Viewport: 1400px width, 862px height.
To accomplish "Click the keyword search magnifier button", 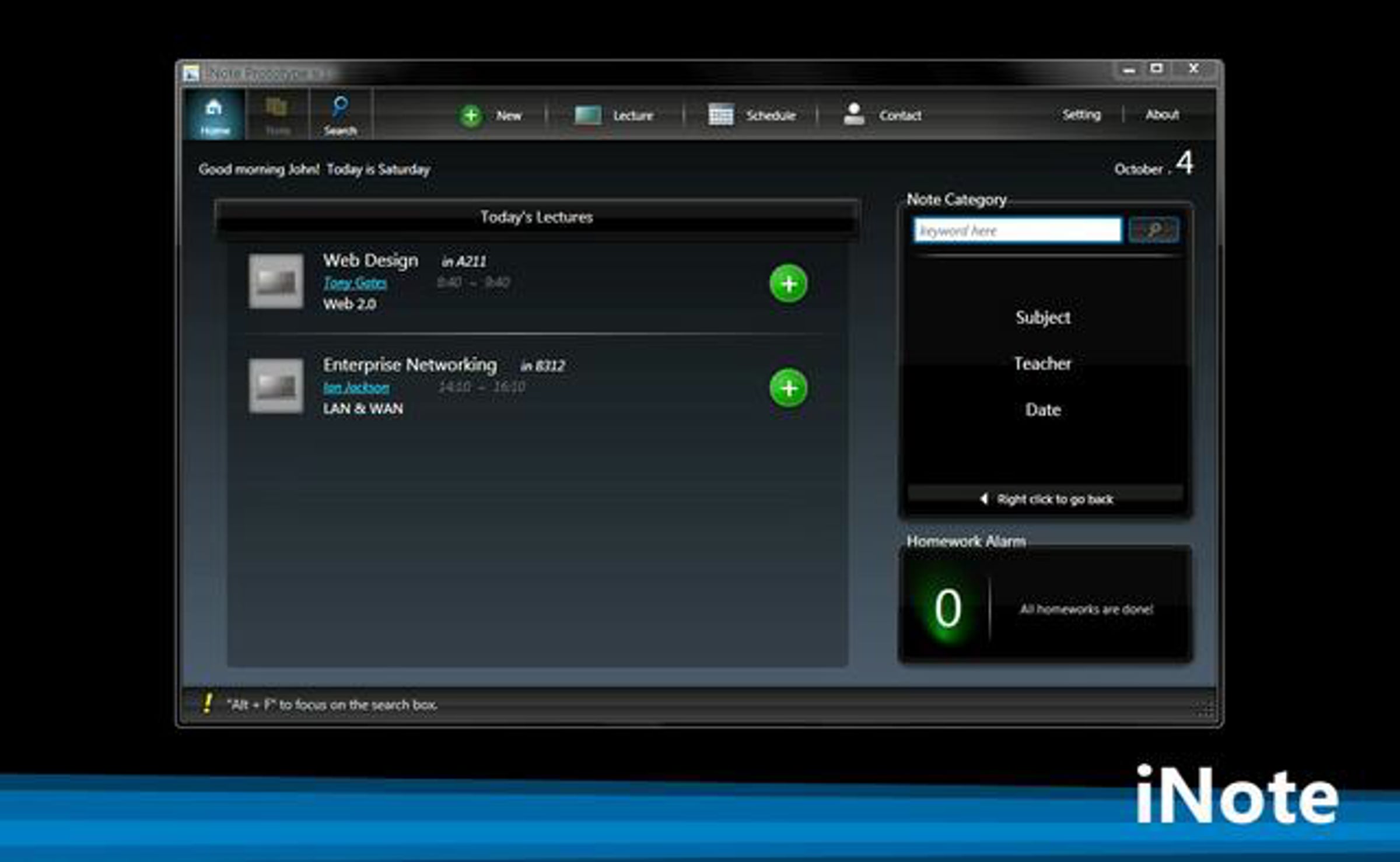I will click(1153, 230).
